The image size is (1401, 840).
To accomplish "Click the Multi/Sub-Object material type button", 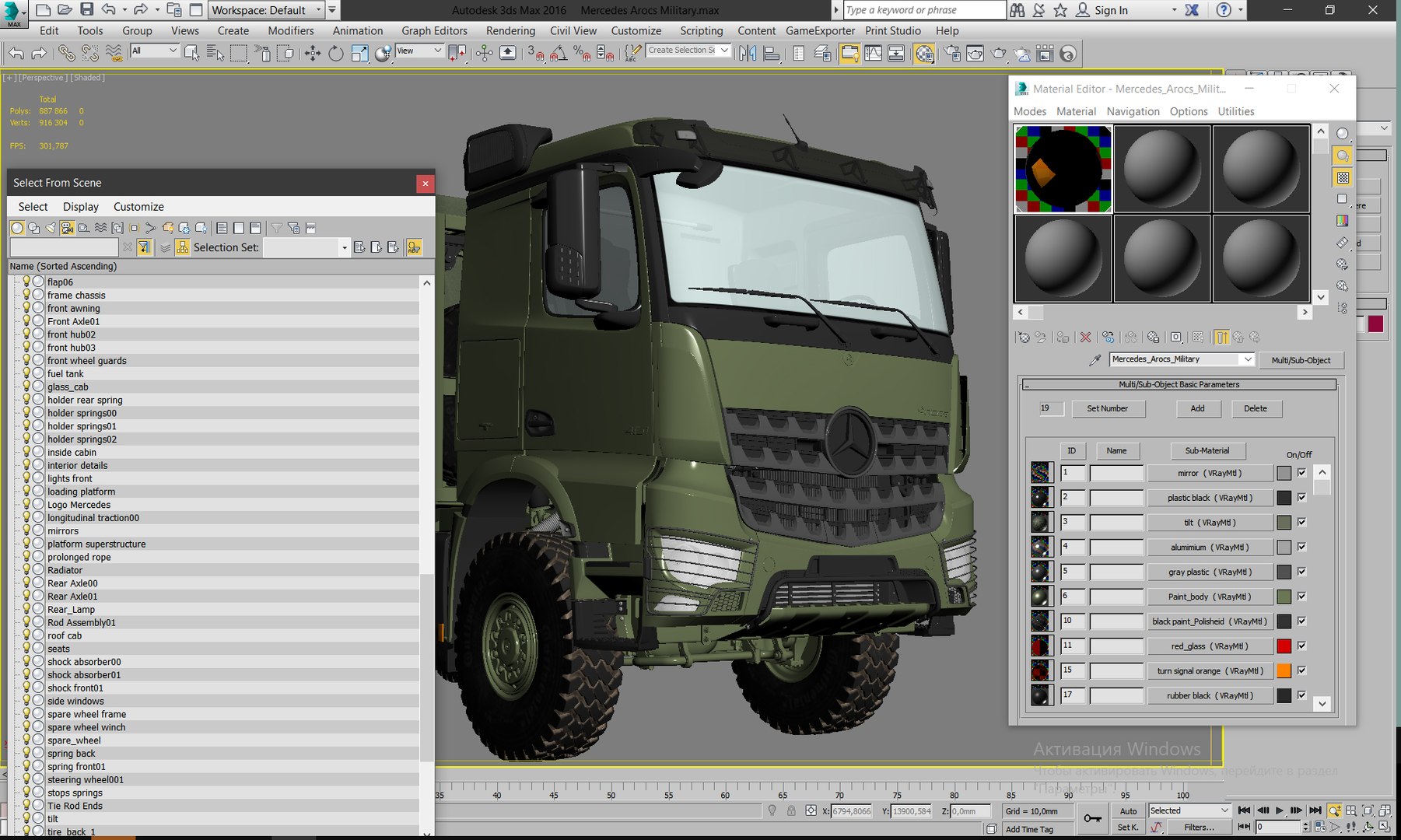I will coord(1301,360).
